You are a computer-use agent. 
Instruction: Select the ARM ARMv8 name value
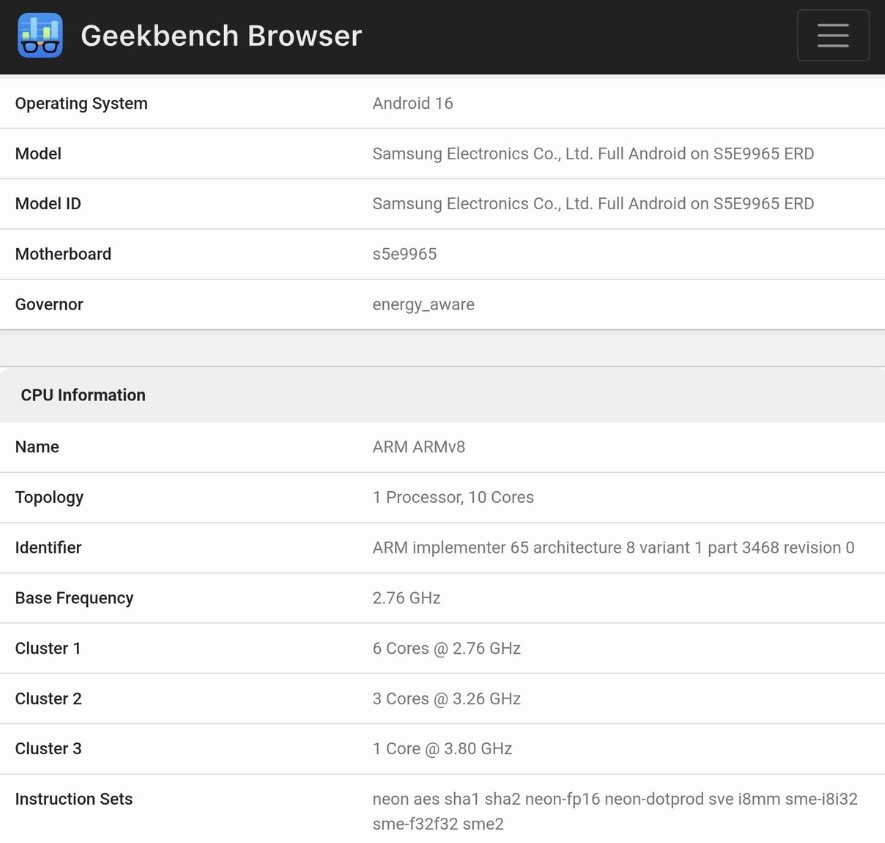pos(418,447)
